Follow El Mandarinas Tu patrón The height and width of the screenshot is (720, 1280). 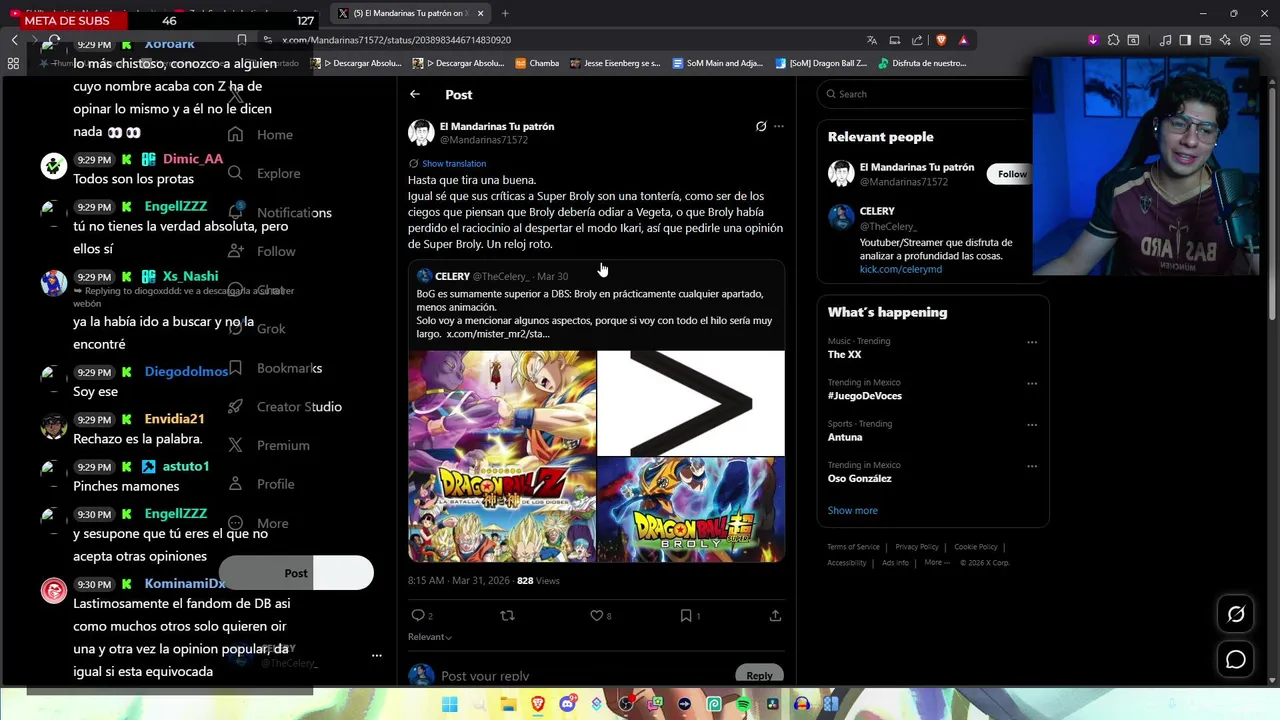coord(1011,174)
